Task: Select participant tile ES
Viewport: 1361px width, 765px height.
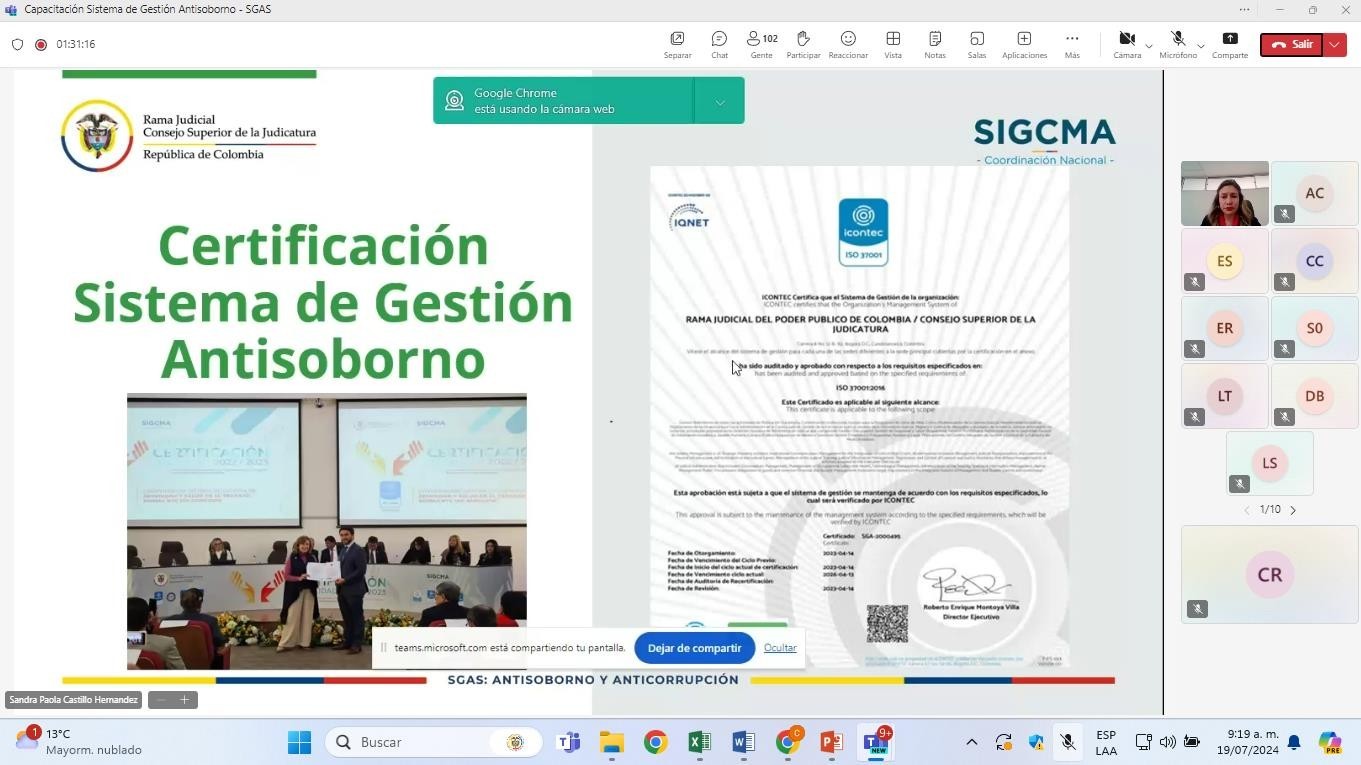Action: click(1224, 261)
